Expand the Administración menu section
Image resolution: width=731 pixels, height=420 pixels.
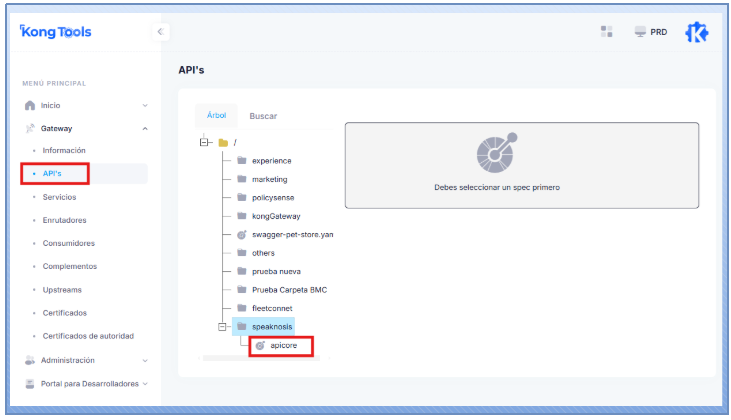point(145,360)
